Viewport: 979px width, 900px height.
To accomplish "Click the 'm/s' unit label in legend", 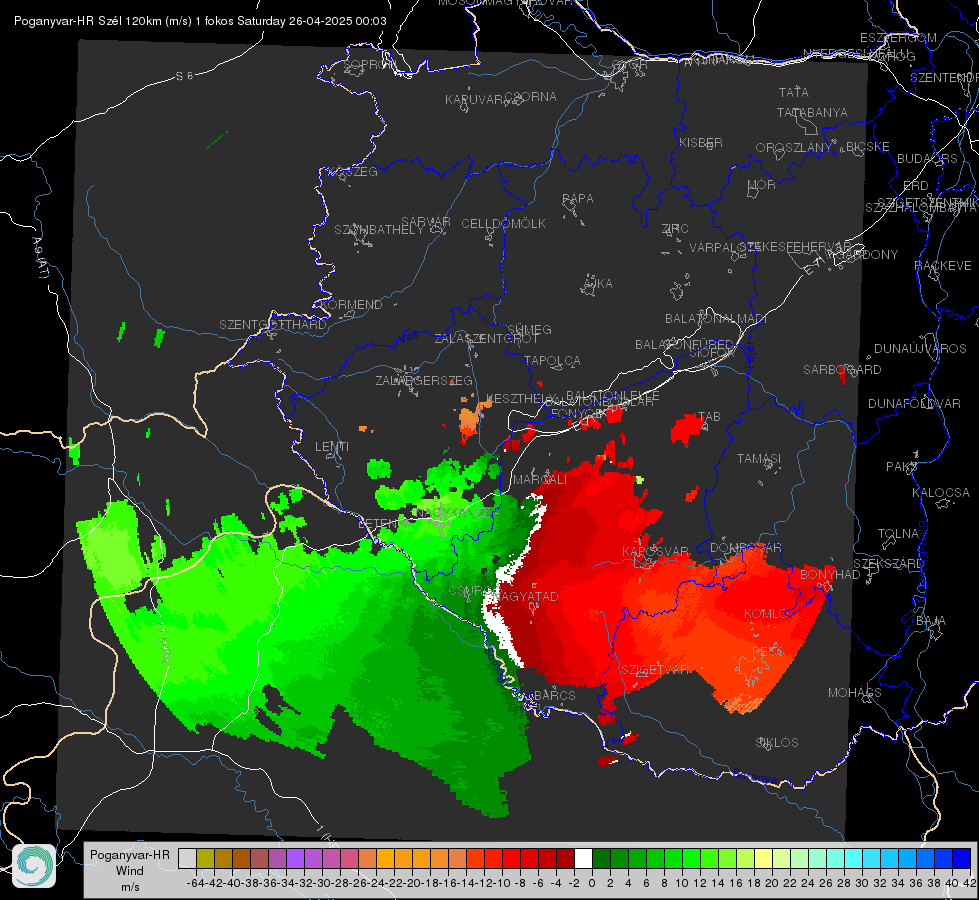I will tap(130, 886).
